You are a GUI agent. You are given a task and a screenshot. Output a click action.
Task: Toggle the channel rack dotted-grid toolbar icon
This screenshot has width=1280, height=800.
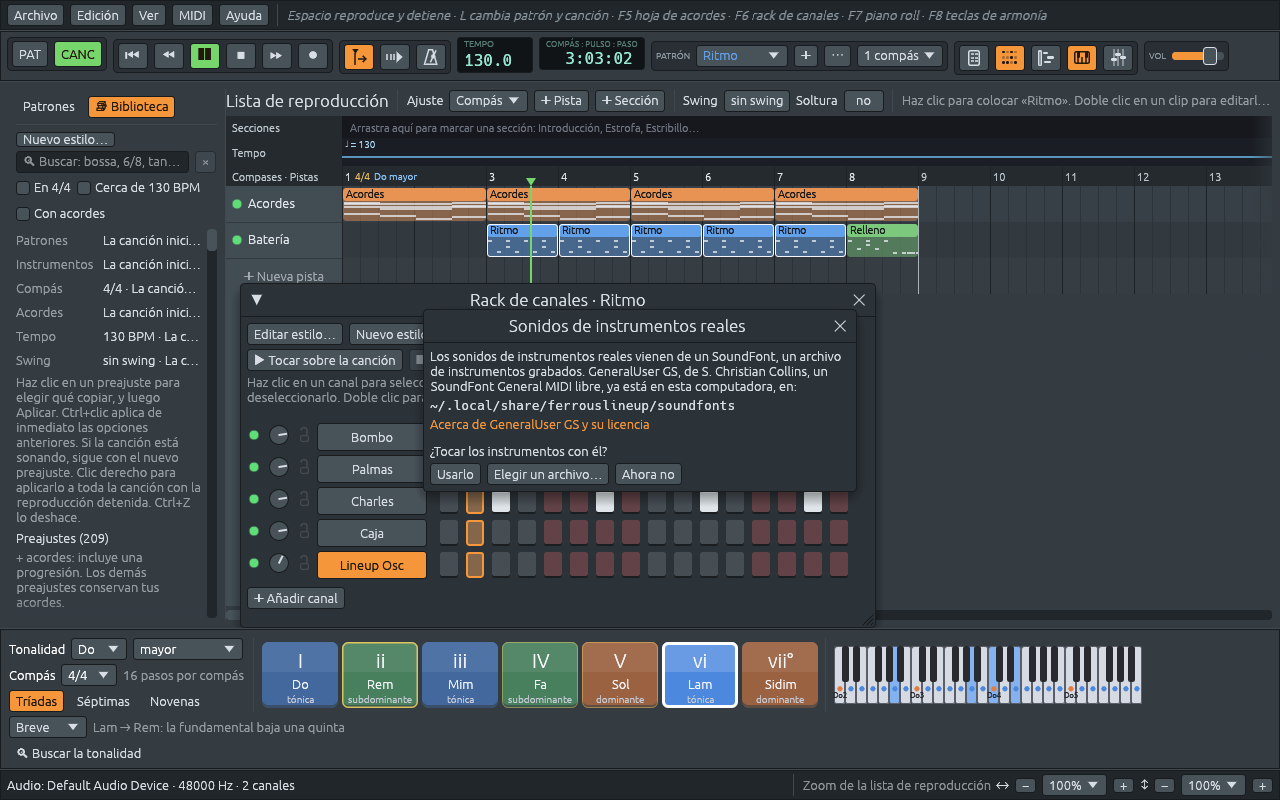[1010, 58]
